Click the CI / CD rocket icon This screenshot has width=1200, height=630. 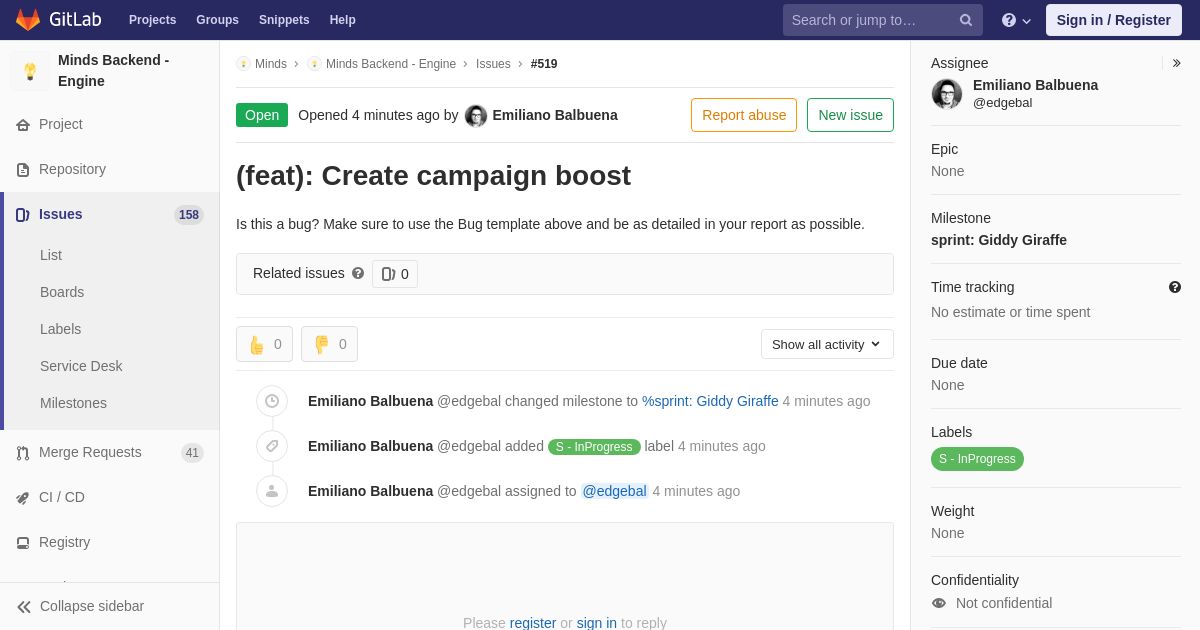coord(23,498)
